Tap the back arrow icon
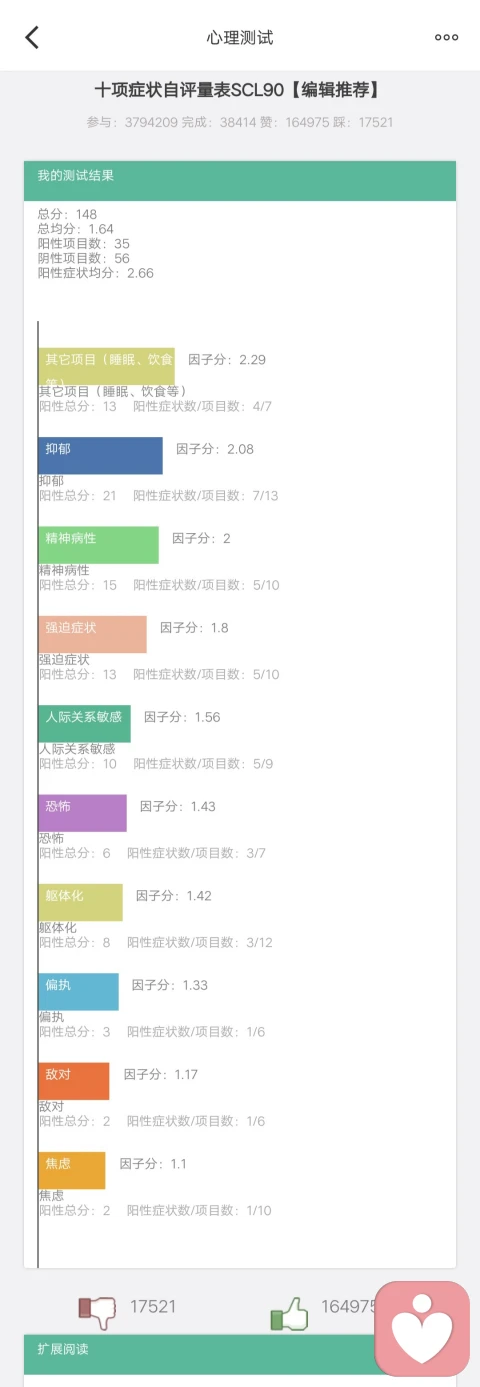 pyautogui.click(x=32, y=37)
